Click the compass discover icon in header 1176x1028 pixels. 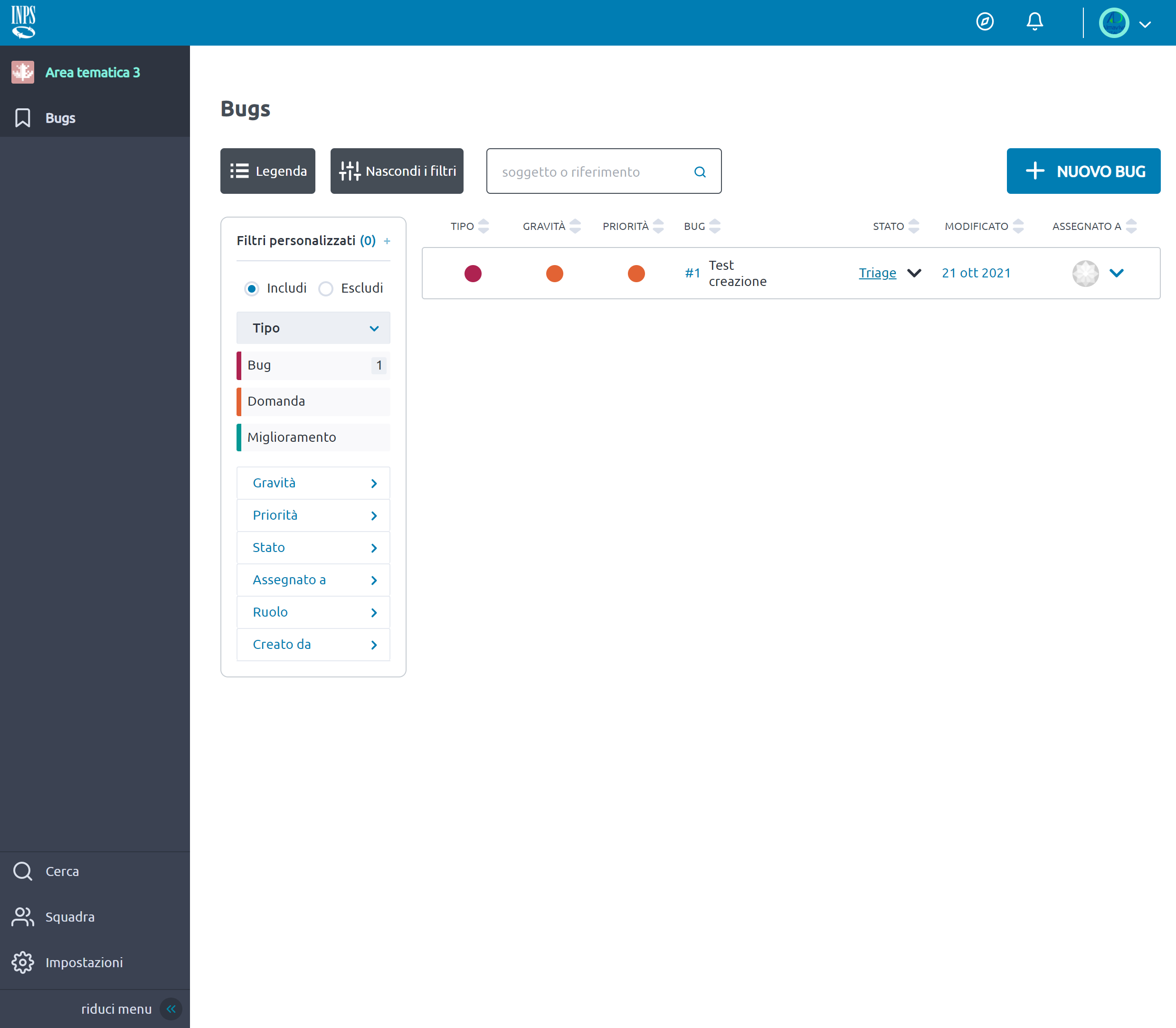[x=985, y=22]
